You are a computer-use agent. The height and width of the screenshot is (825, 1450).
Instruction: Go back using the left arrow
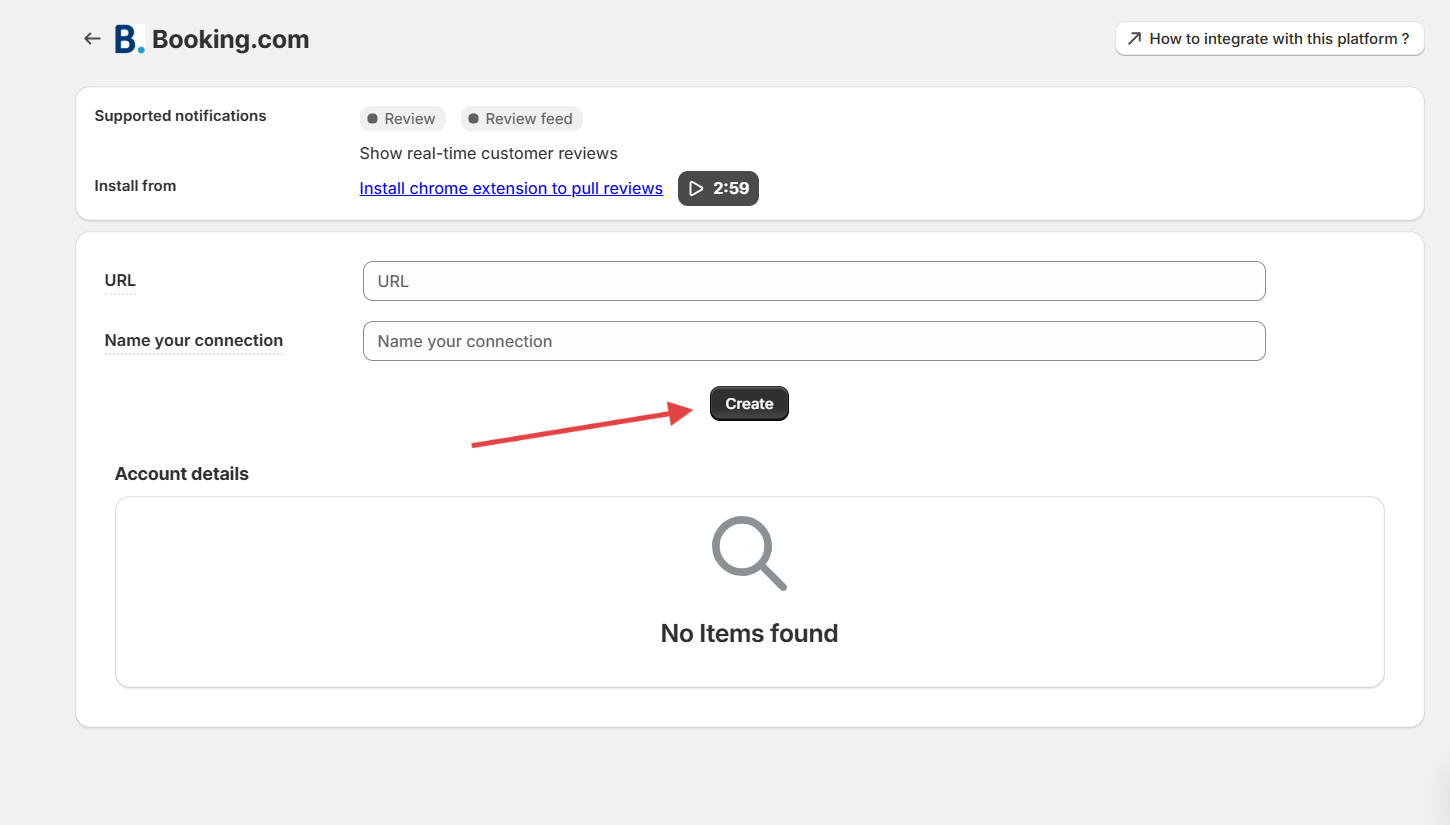(x=92, y=39)
